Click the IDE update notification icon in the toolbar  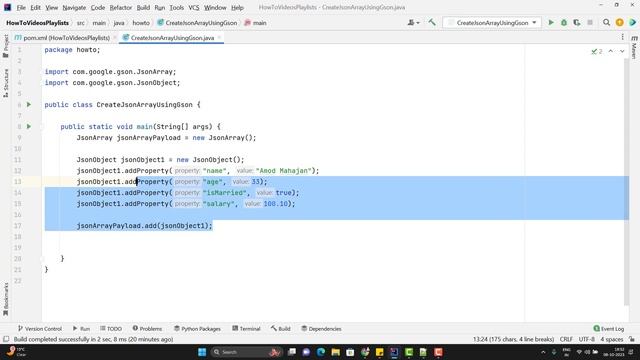tap(620, 23)
